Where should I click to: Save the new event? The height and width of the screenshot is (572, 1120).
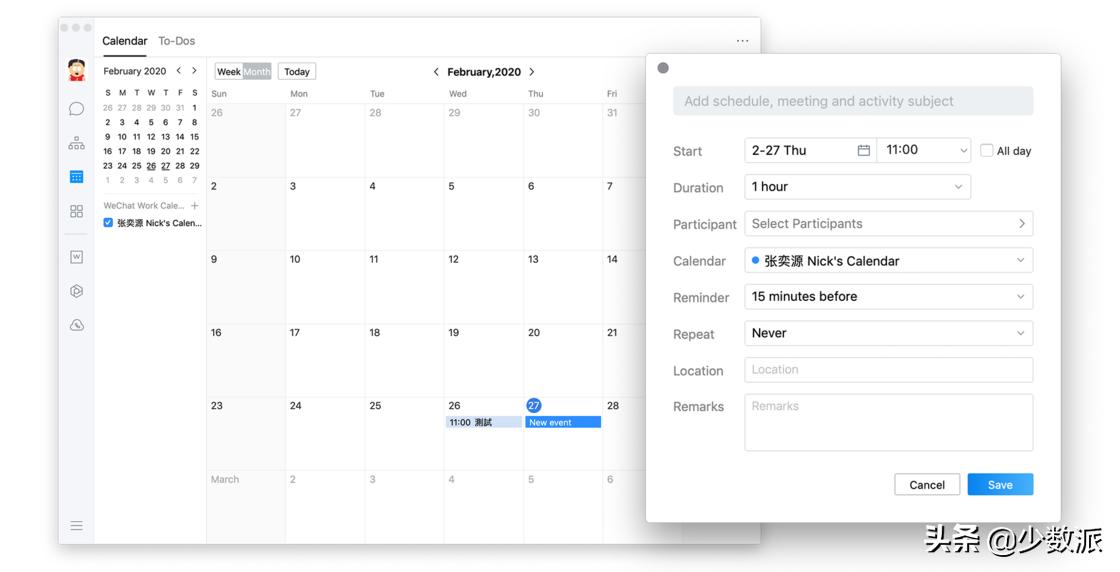click(x=1000, y=485)
